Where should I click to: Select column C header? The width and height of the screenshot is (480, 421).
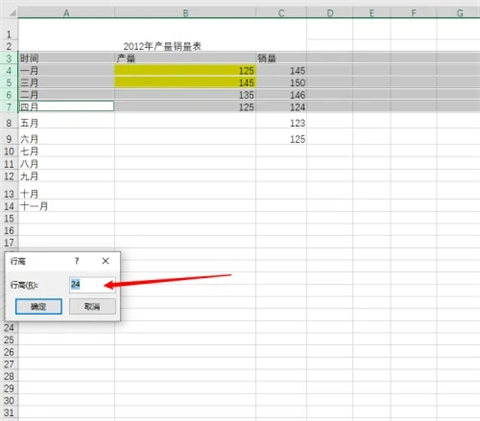tap(281, 13)
